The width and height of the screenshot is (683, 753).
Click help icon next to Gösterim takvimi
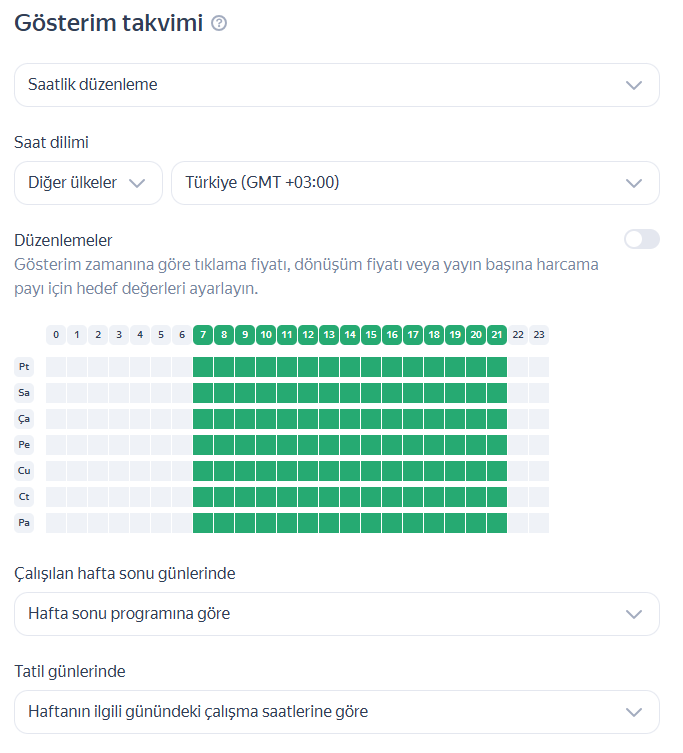click(219, 24)
